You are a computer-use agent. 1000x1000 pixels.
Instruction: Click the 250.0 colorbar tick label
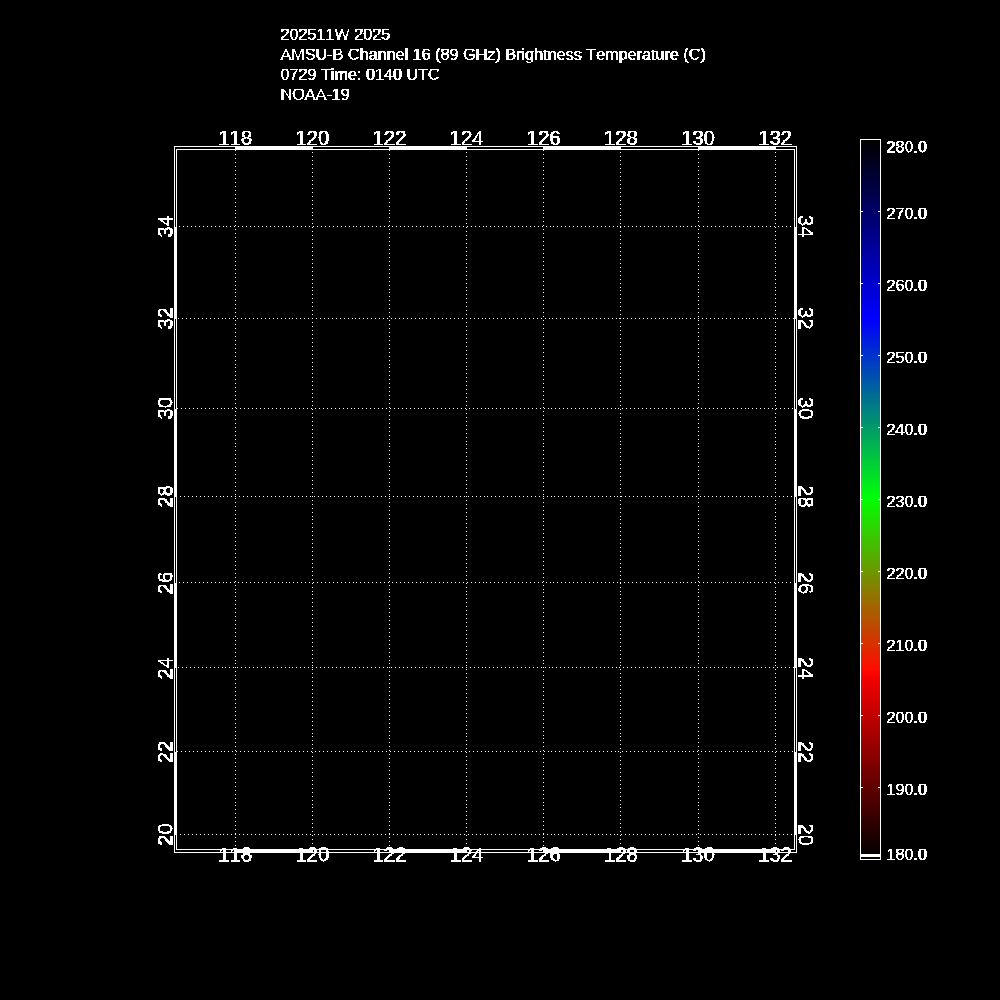[906, 357]
